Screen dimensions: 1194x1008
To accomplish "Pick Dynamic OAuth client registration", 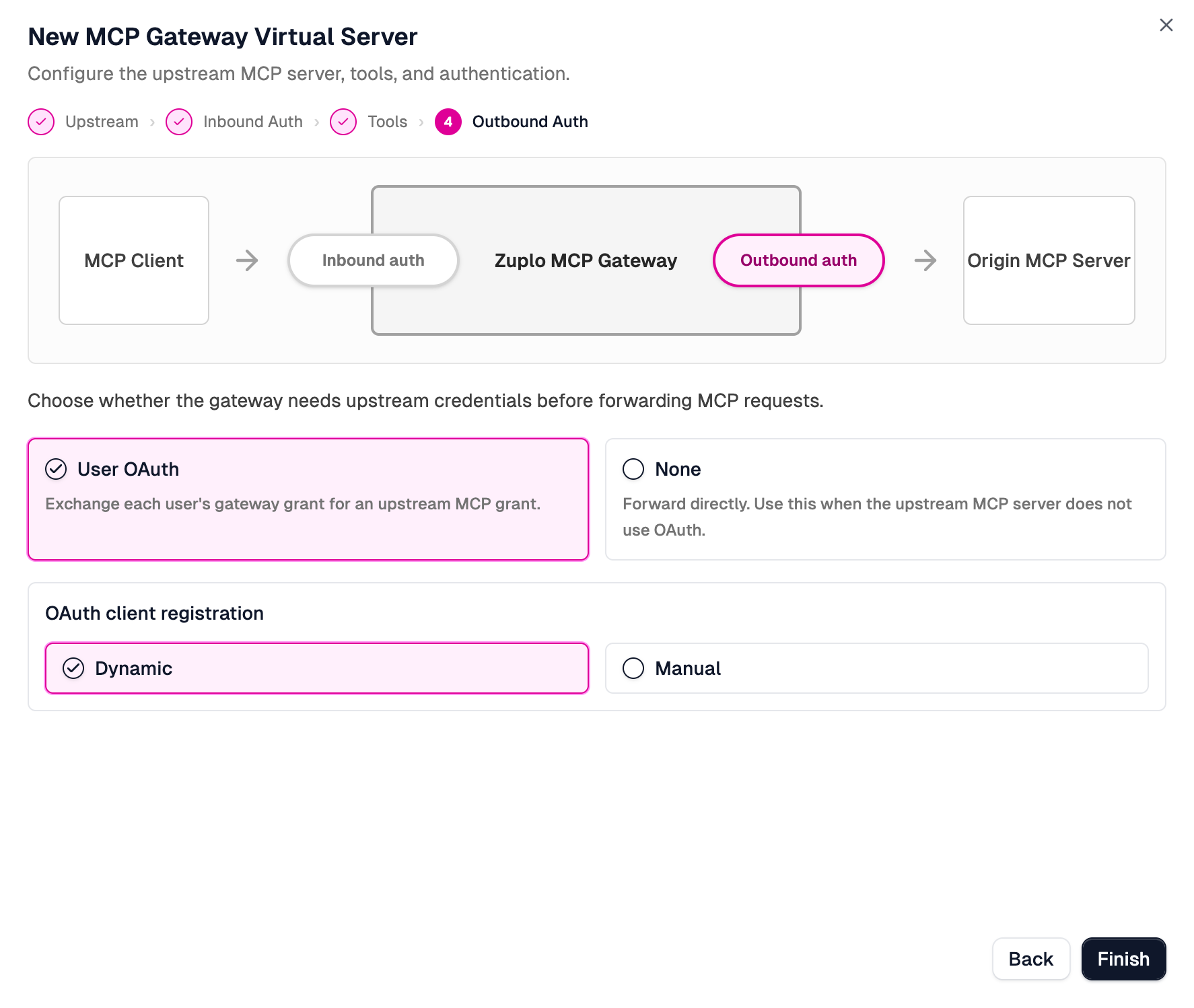I will pyautogui.click(x=317, y=668).
